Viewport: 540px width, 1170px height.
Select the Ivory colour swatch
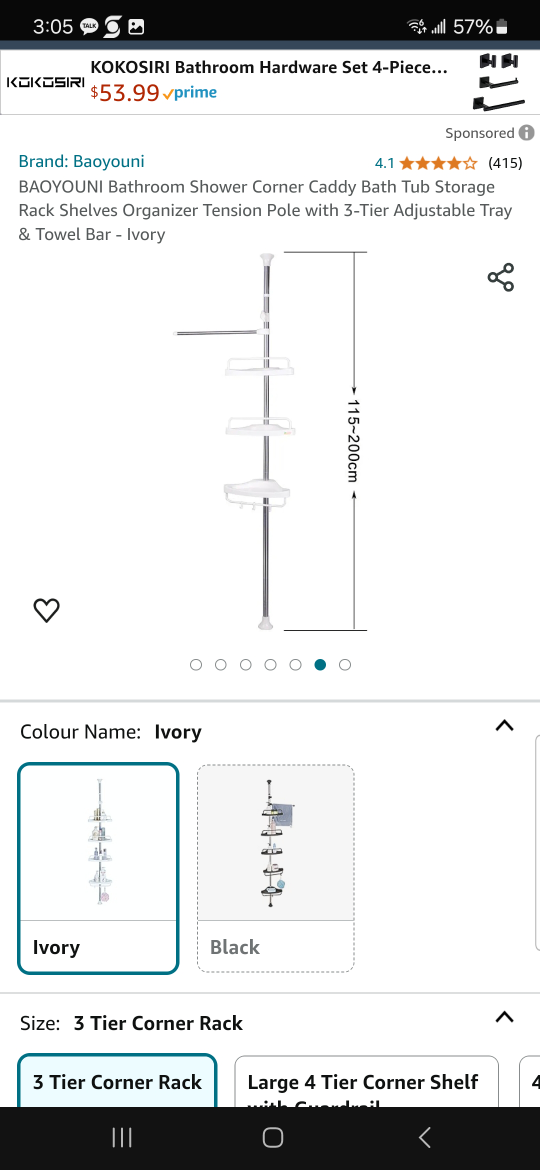click(98, 868)
